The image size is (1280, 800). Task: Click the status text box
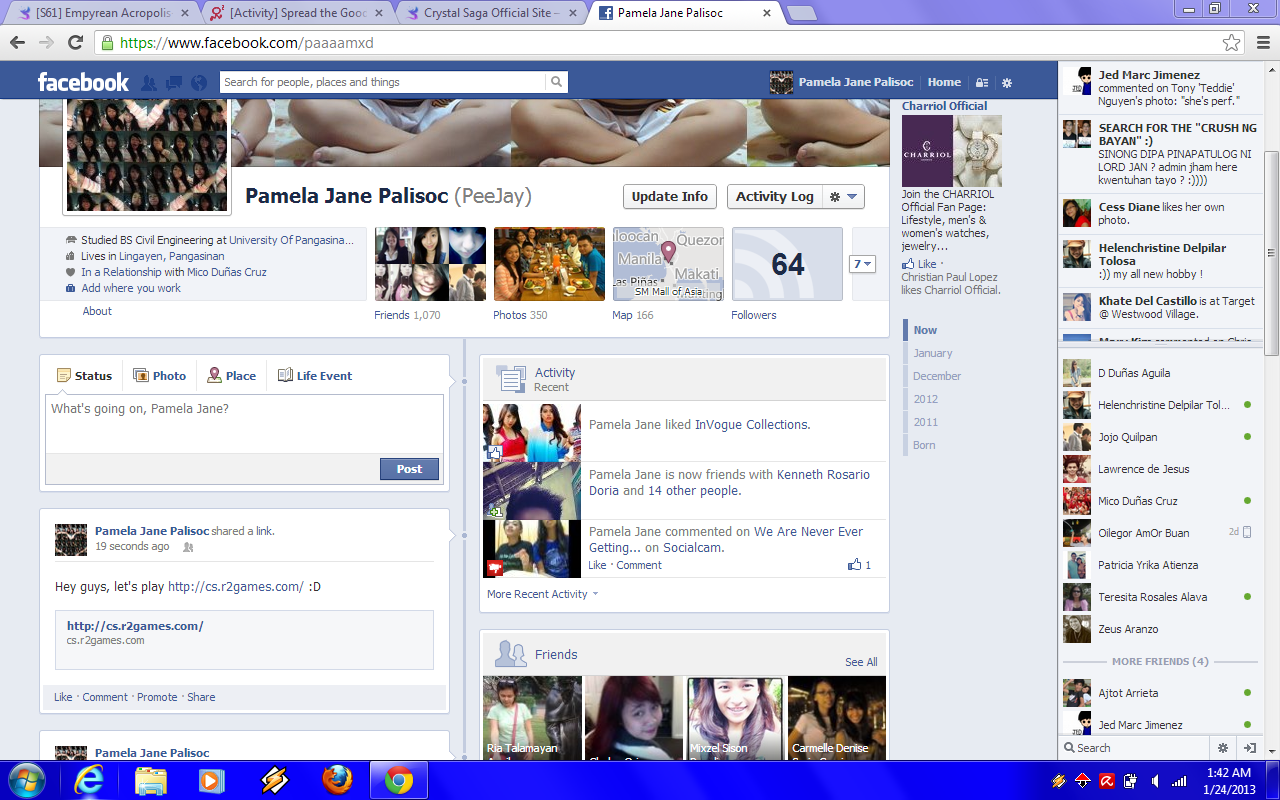(244, 422)
